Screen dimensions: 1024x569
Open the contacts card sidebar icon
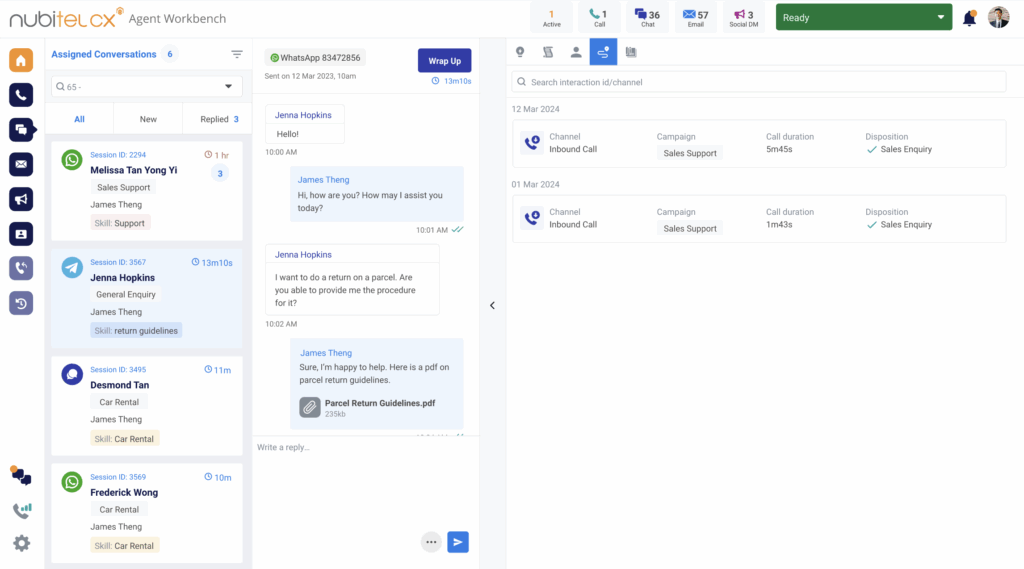coord(21,234)
